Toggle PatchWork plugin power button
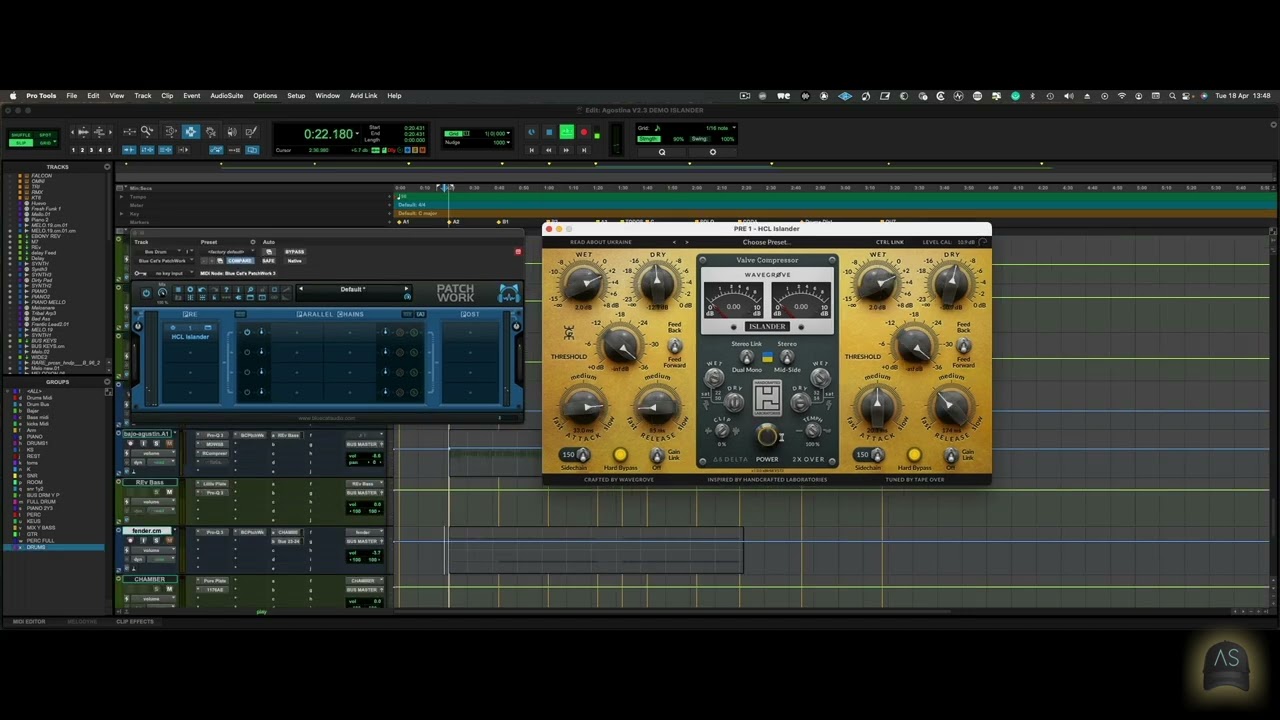1280x720 pixels. click(x=146, y=293)
